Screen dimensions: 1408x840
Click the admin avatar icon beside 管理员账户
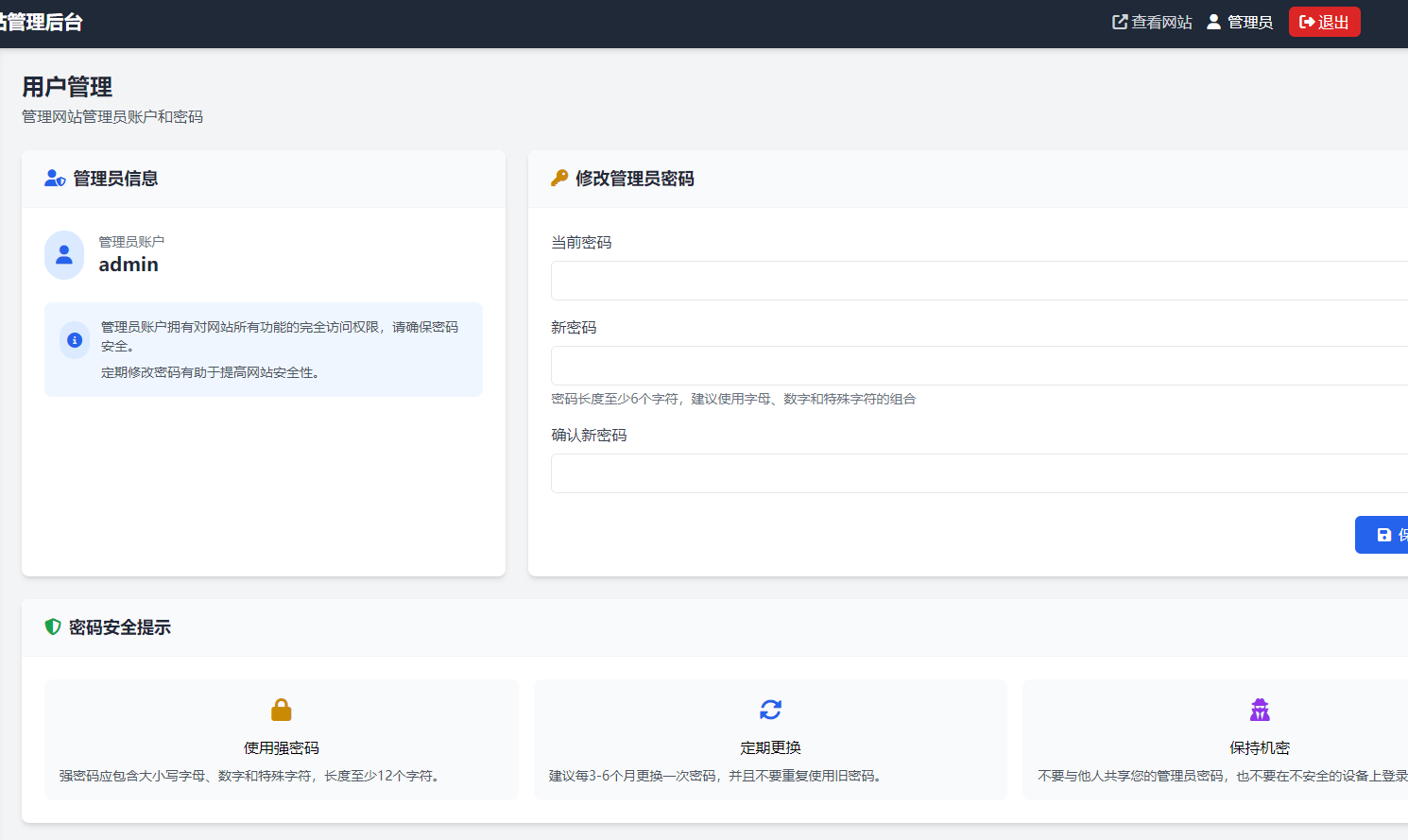[64, 255]
